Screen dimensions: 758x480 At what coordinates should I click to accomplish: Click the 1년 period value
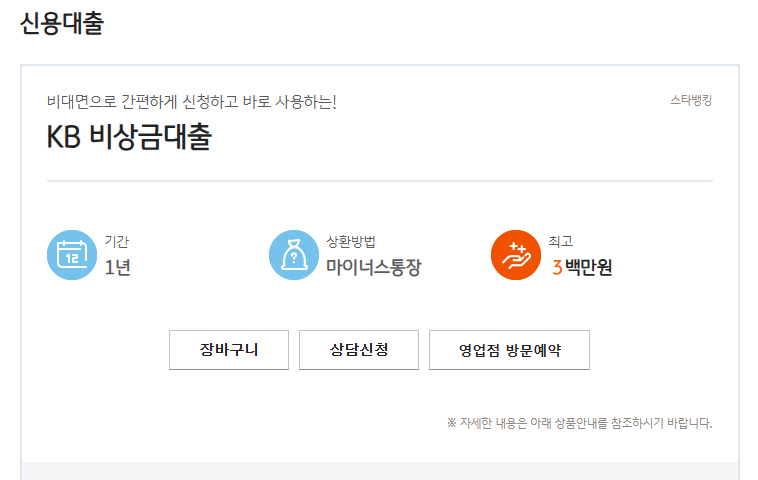pyautogui.click(x=117, y=267)
